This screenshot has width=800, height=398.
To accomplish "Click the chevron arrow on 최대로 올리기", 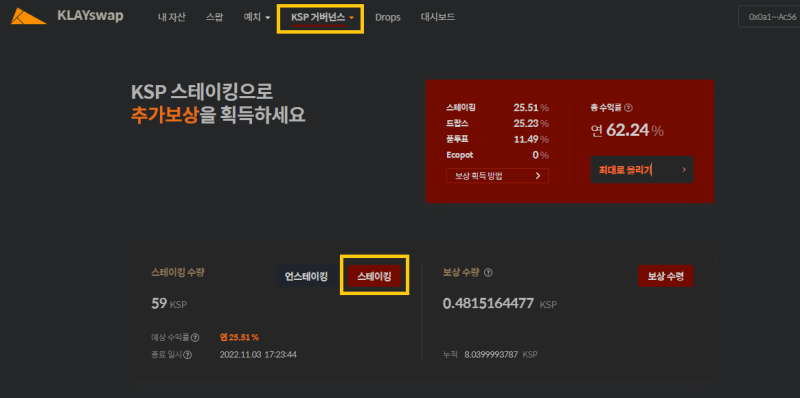I will [x=684, y=169].
